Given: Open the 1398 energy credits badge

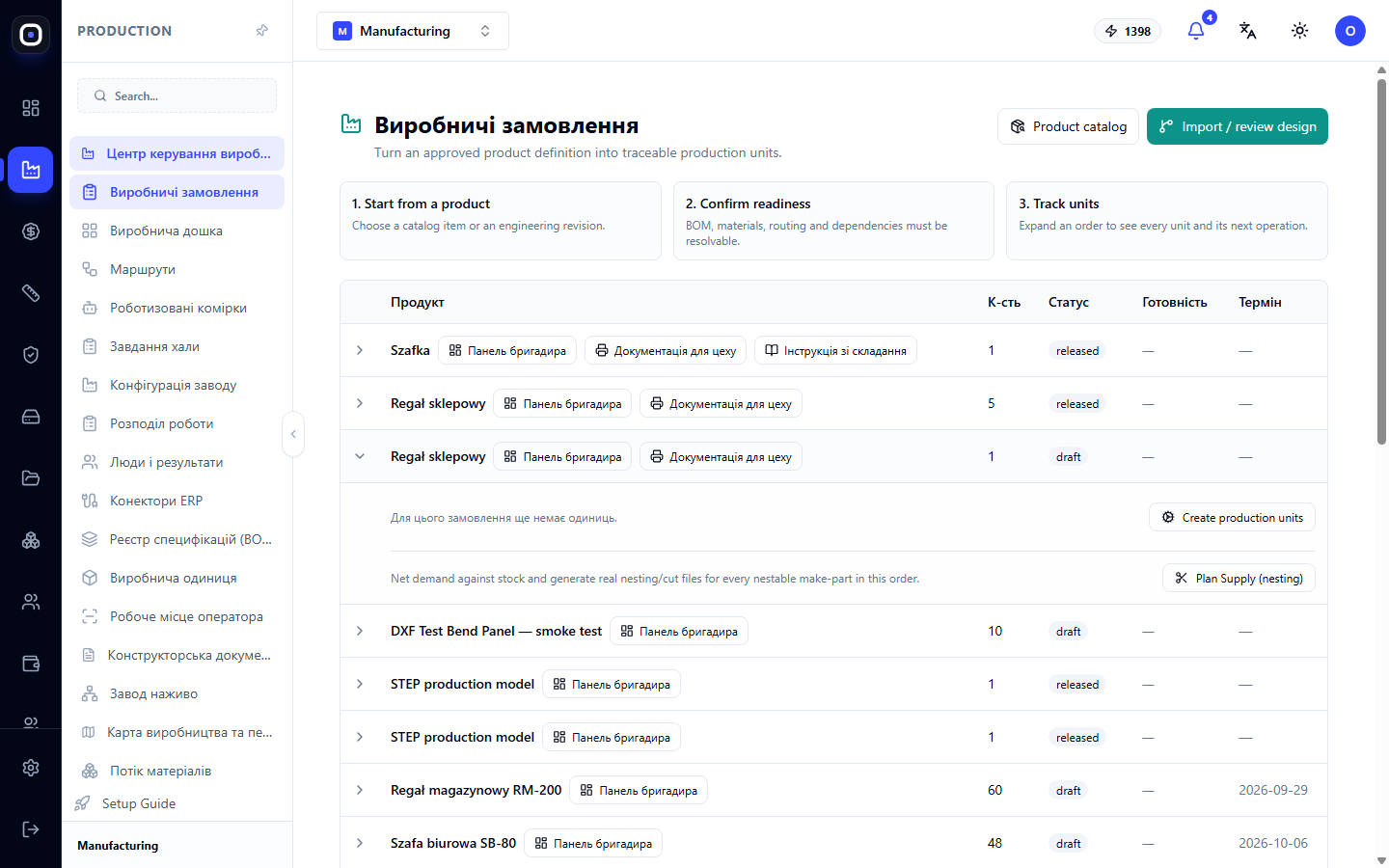Looking at the screenshot, I should (x=1128, y=31).
